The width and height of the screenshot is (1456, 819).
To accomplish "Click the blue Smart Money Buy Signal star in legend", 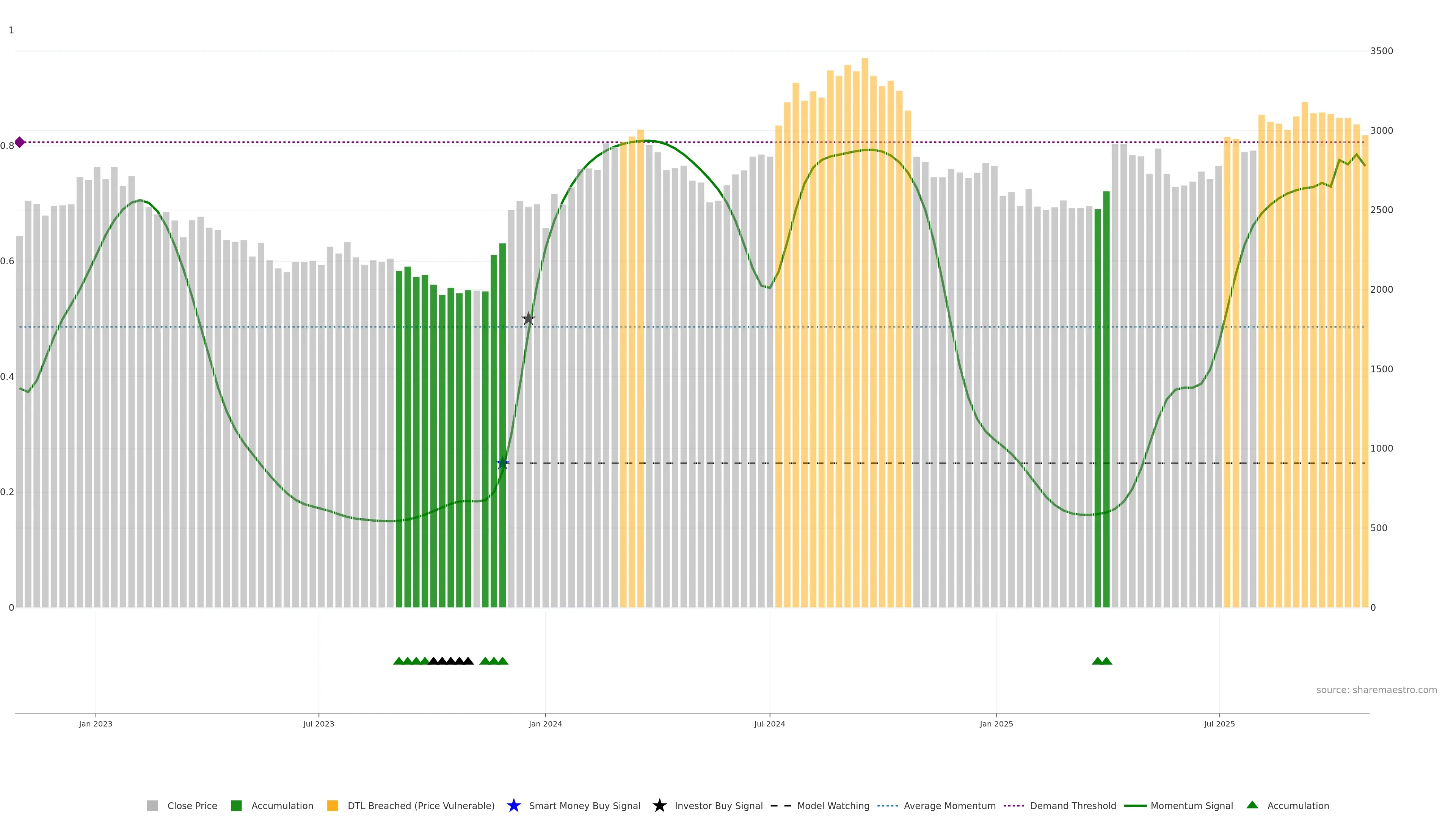I will tap(513, 805).
